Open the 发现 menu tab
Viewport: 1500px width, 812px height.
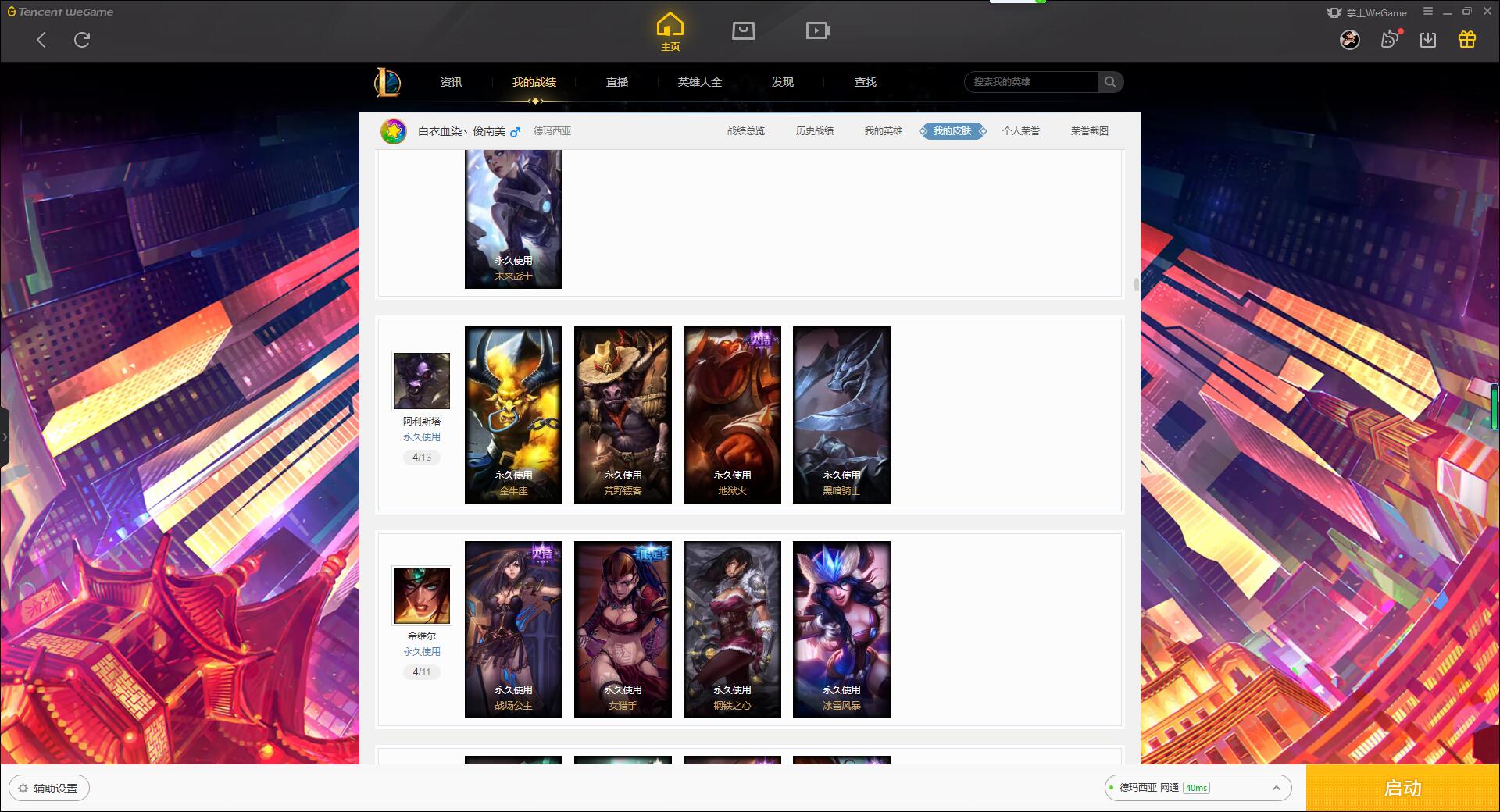(783, 82)
